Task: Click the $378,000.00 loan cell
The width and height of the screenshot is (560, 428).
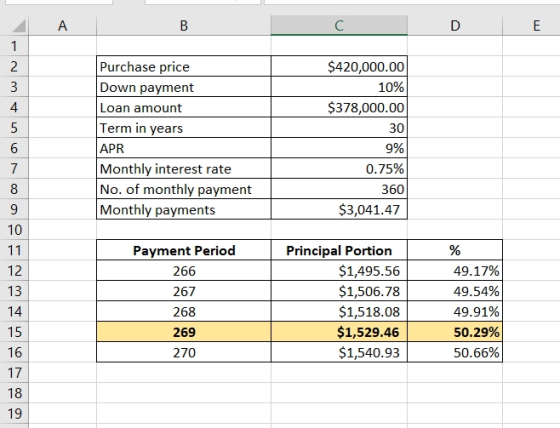Action: coord(339,107)
